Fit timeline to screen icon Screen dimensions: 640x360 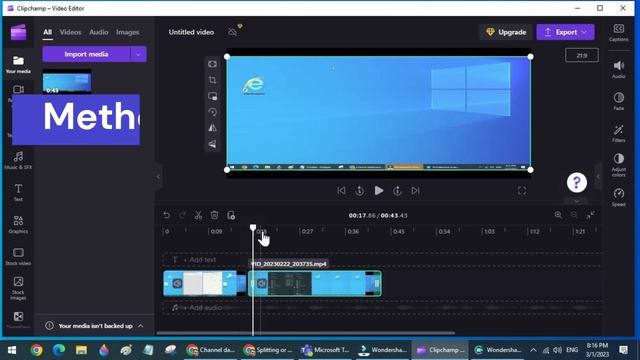tap(590, 215)
